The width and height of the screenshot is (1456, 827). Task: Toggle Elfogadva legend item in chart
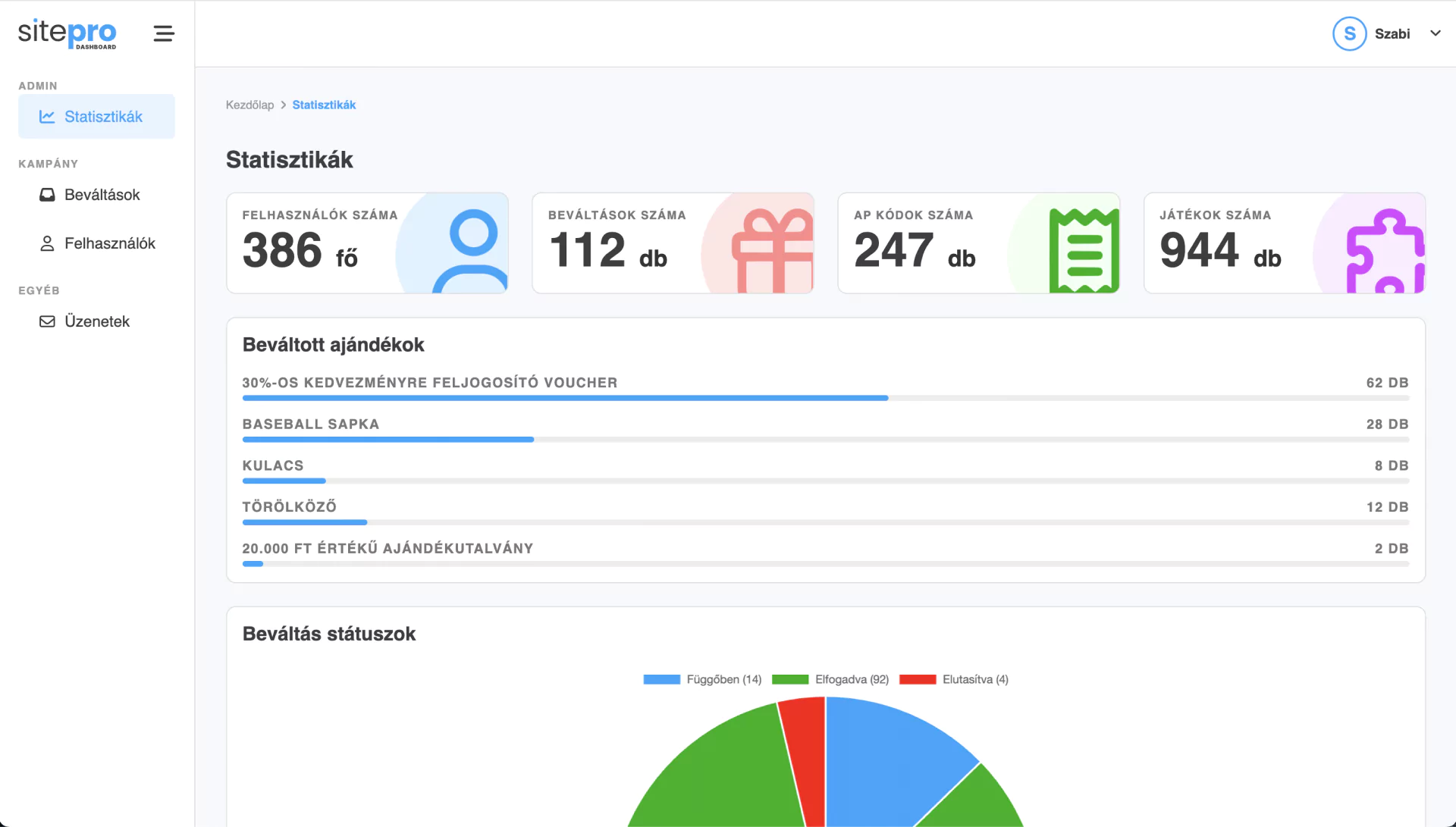[830, 679]
